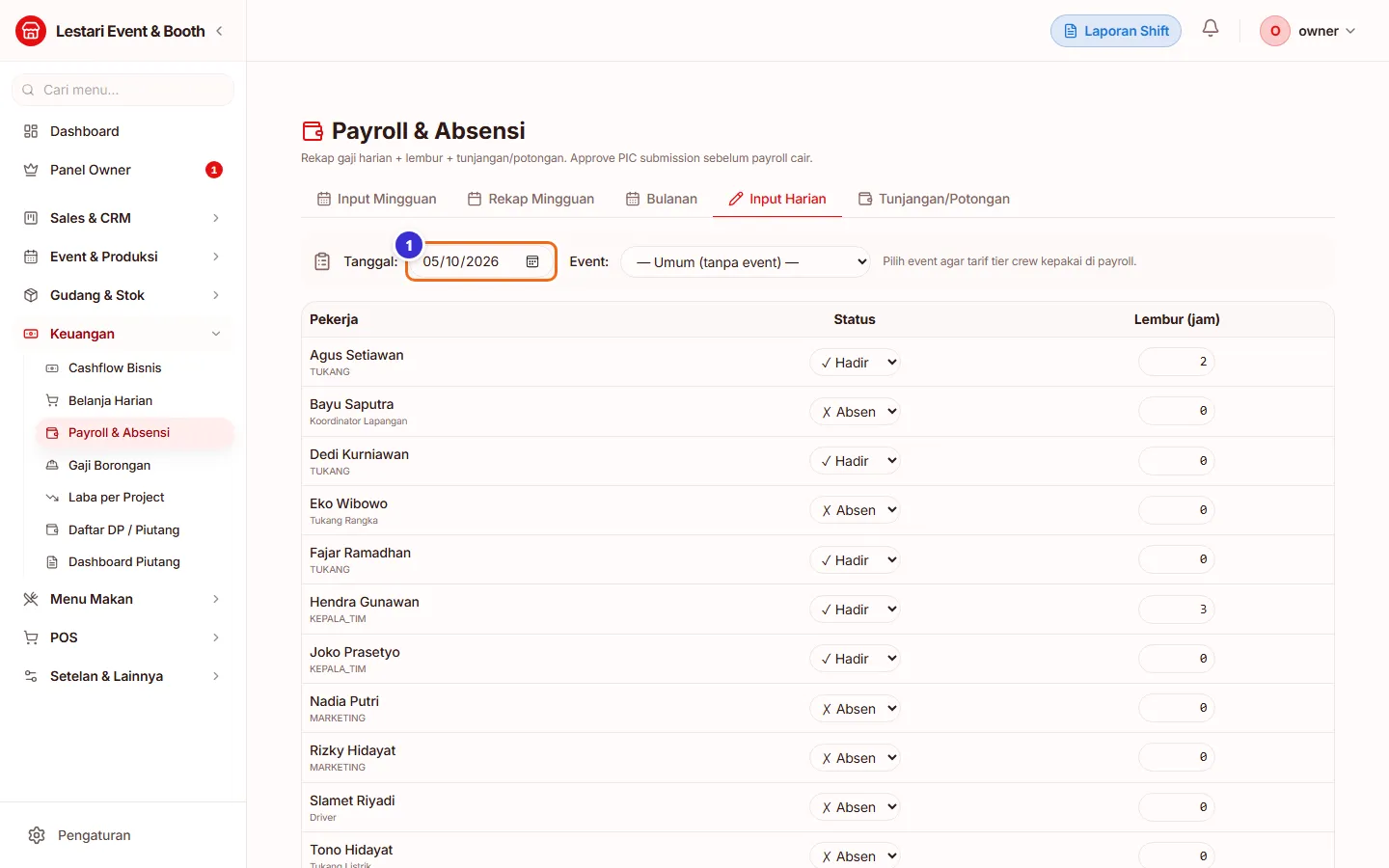Click the Panel Owner notification badge

(214, 170)
